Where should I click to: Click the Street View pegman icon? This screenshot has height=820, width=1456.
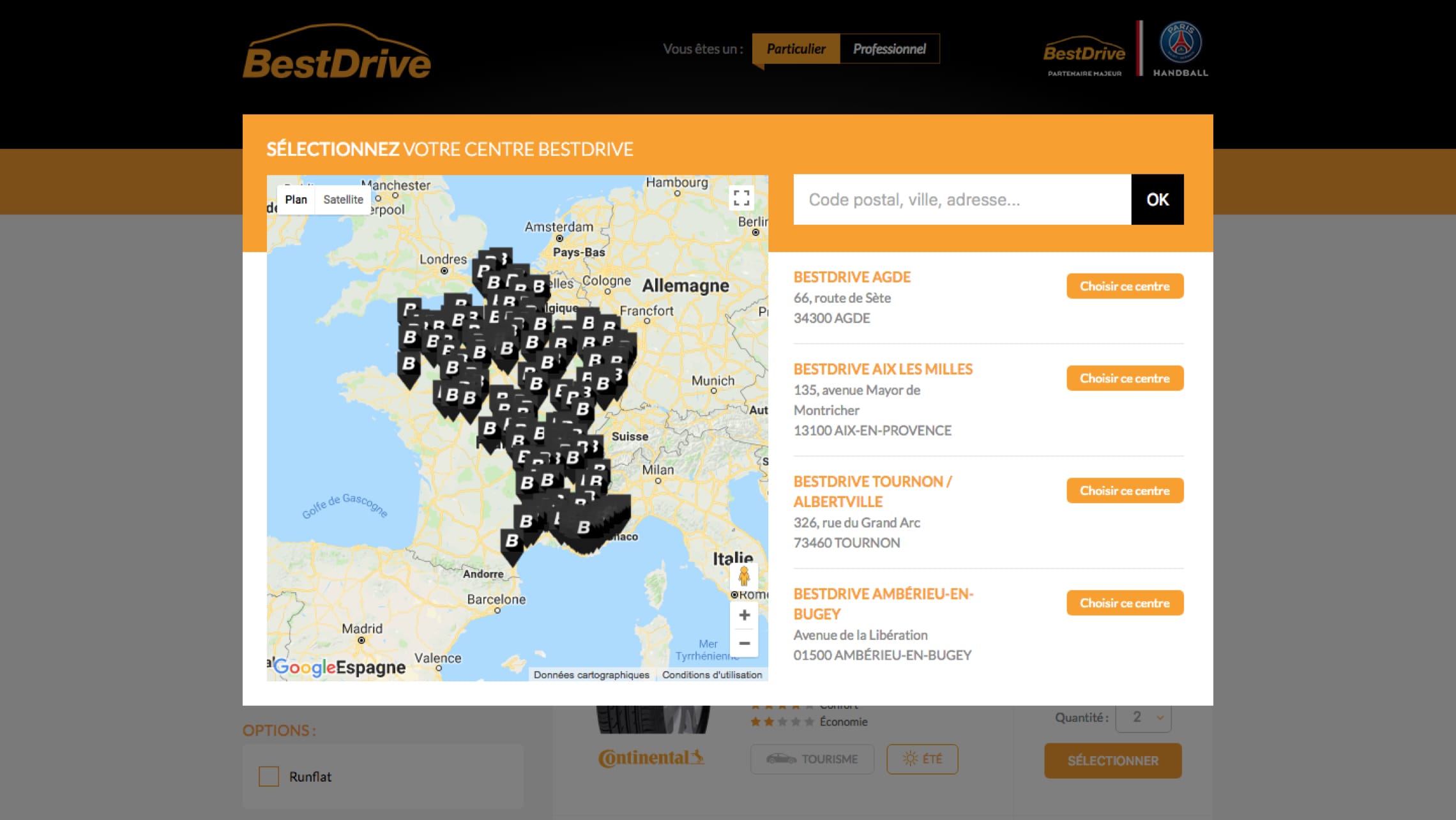tap(743, 576)
